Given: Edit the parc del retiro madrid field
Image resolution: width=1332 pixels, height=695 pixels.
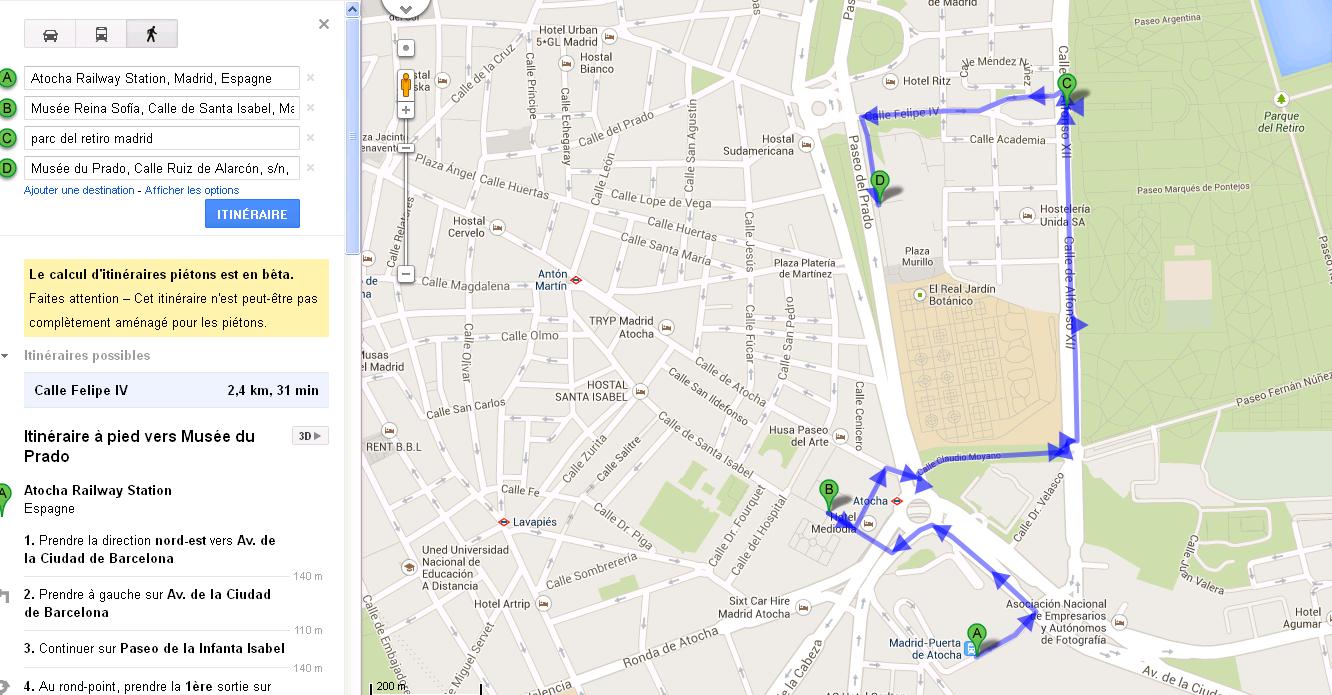Looking at the screenshot, I should click(162, 138).
